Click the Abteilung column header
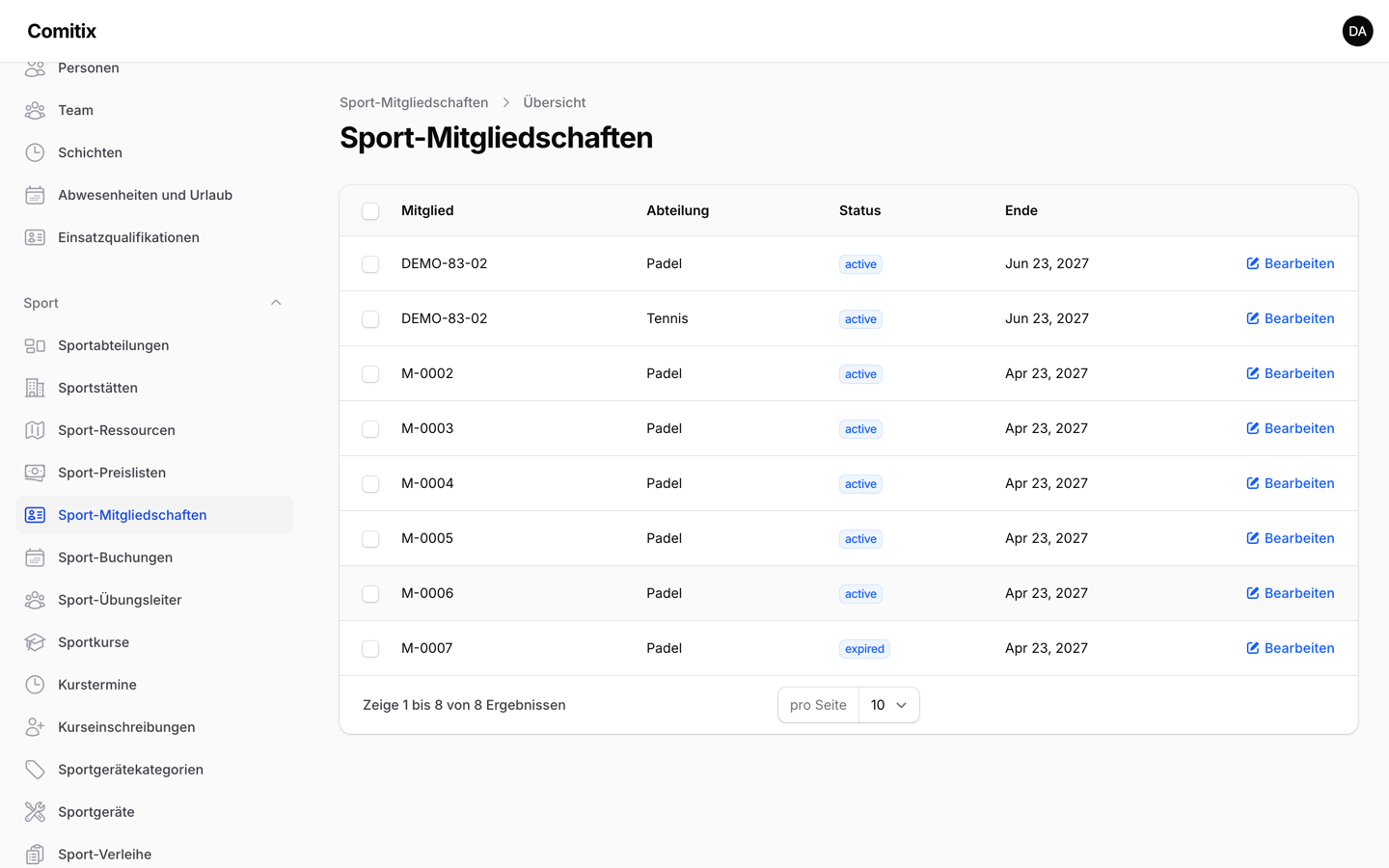Viewport: 1389px width, 868px height. pos(678,210)
